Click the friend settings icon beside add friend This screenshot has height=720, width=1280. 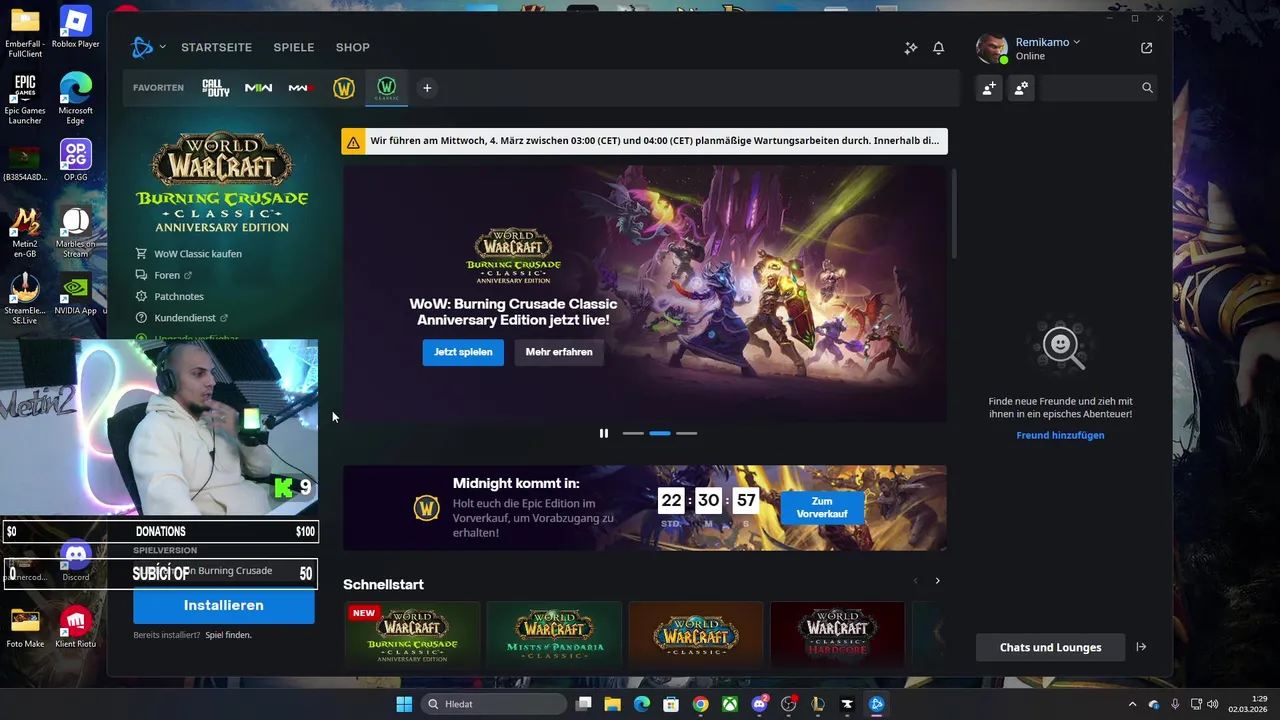1021,88
